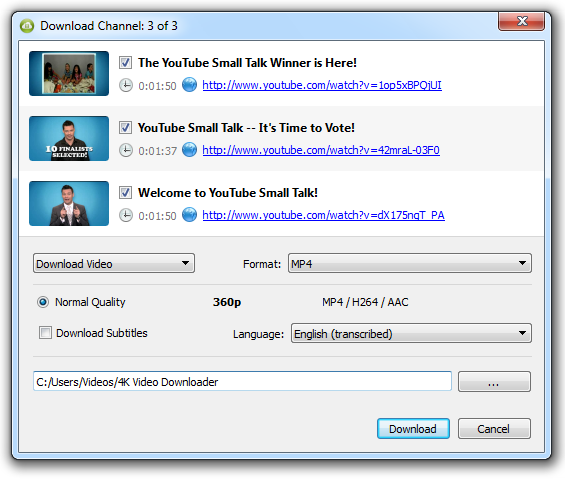Click the 4K Video Downloader title bar icon
Image resolution: width=565 pixels, height=480 pixels.
[27, 26]
